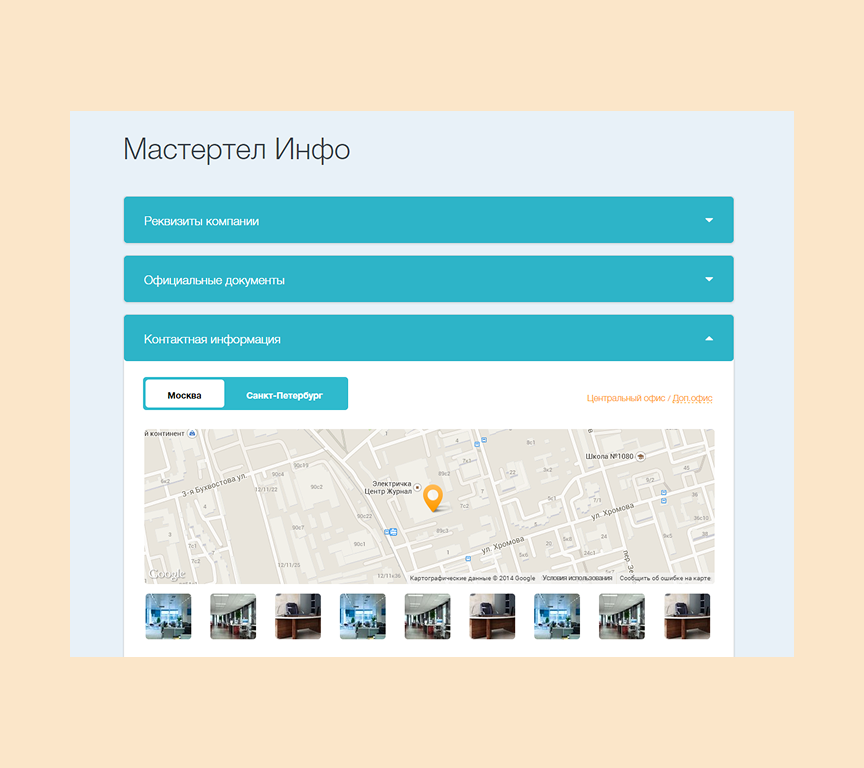Open the first office photo thumbnail
This screenshot has width=864, height=768.
[168, 616]
